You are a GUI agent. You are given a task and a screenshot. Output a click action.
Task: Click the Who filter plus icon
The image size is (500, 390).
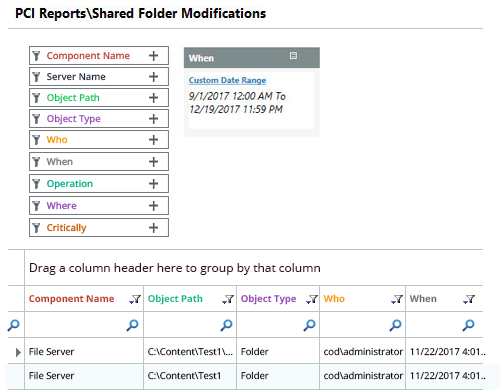tap(153, 140)
